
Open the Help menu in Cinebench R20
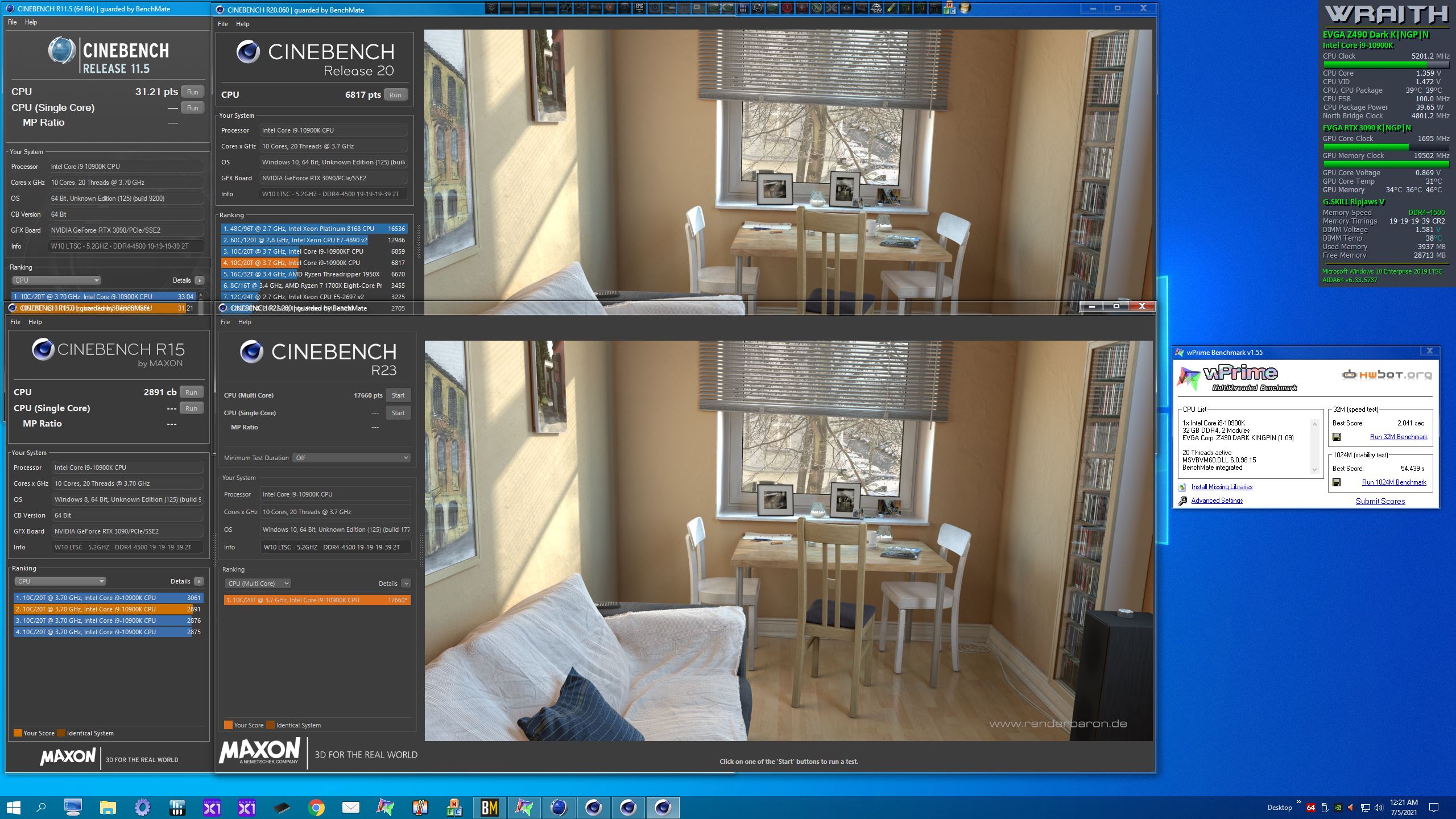pyautogui.click(x=242, y=24)
